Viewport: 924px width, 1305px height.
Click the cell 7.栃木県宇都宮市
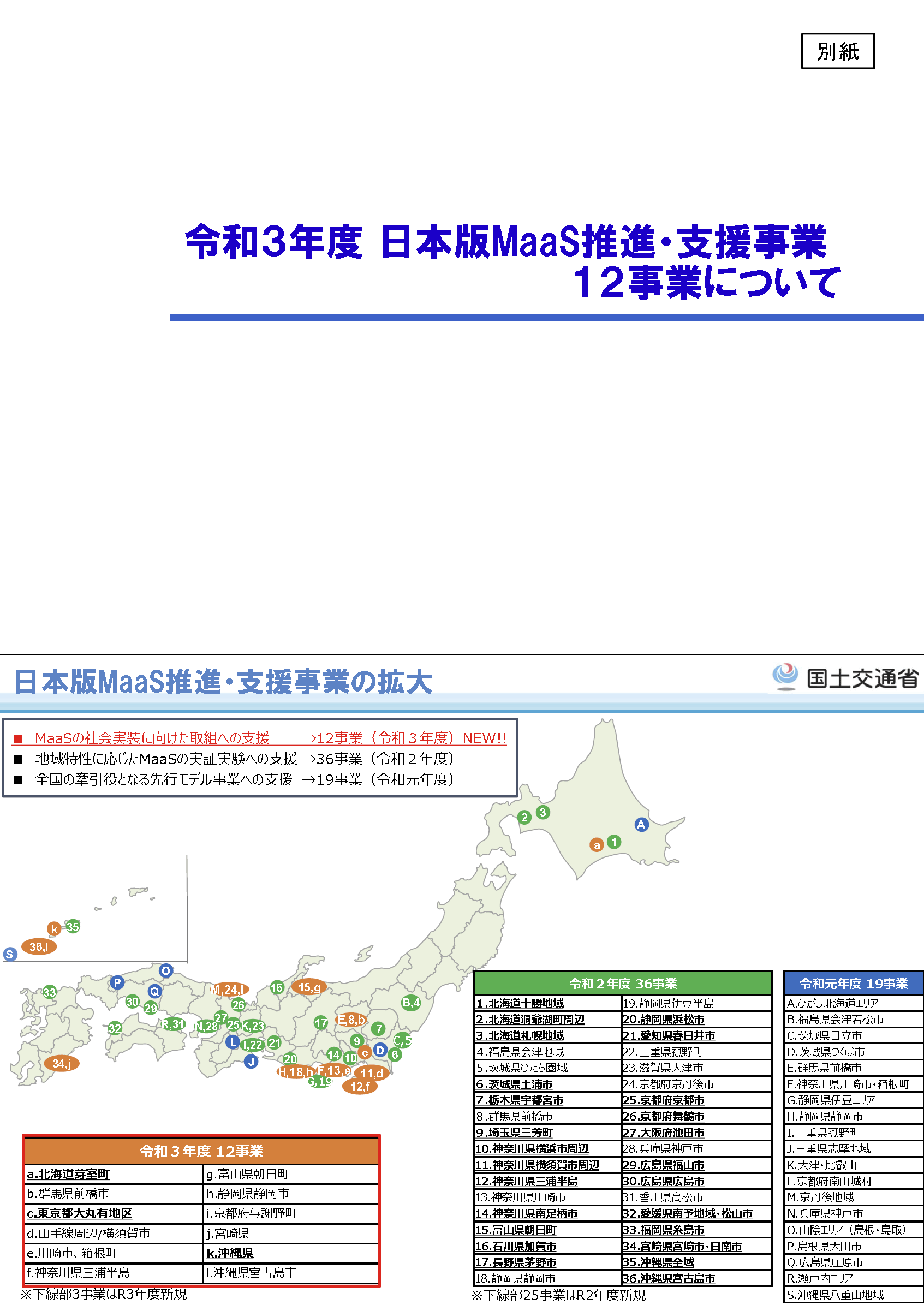[547, 1101]
